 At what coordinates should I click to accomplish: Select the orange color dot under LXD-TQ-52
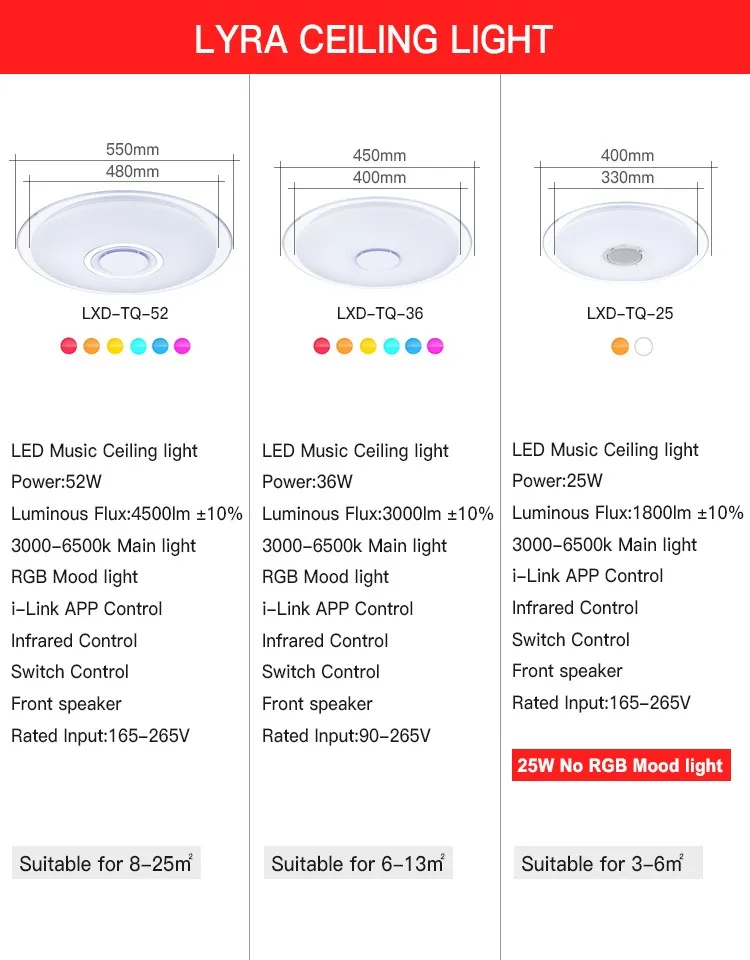pos(91,346)
